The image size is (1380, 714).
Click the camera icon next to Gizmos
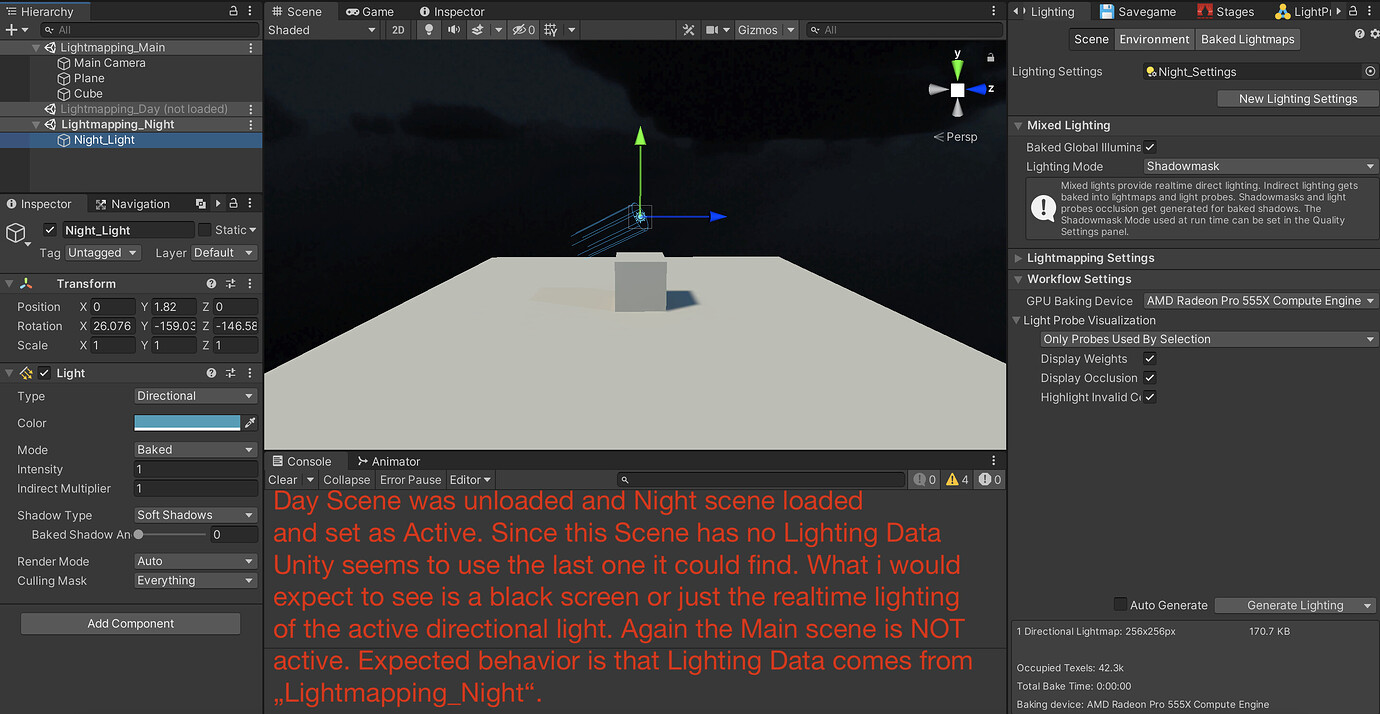point(712,29)
